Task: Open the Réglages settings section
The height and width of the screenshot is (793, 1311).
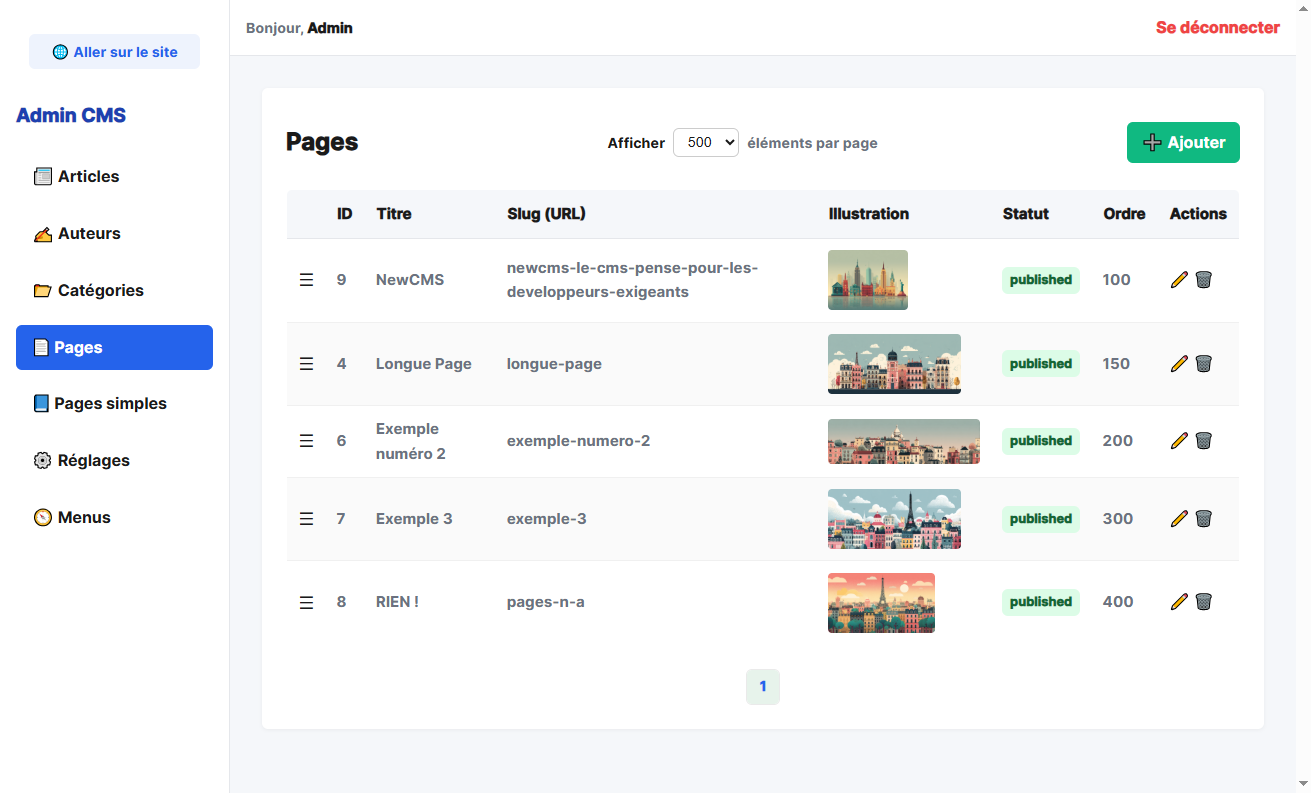Action: [93, 460]
